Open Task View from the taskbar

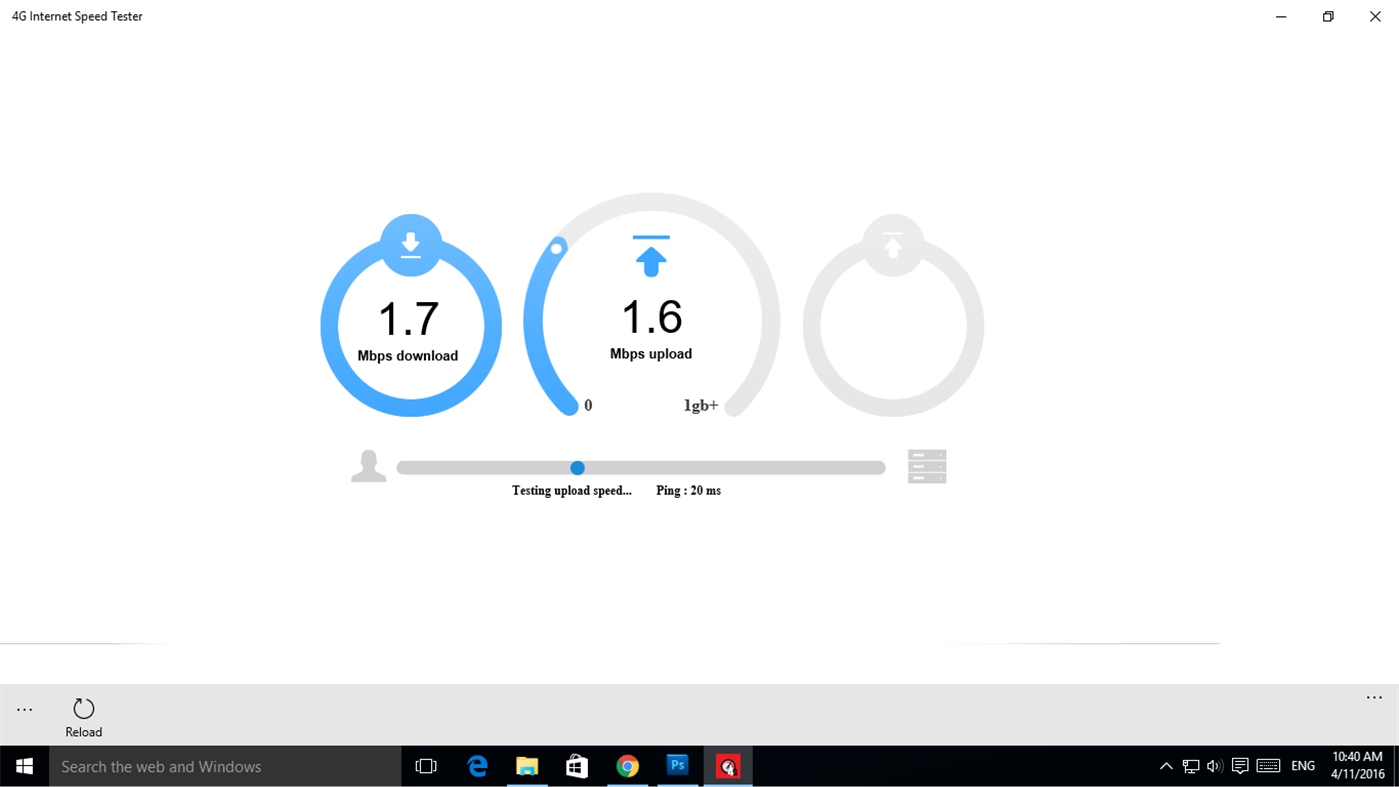click(x=425, y=765)
